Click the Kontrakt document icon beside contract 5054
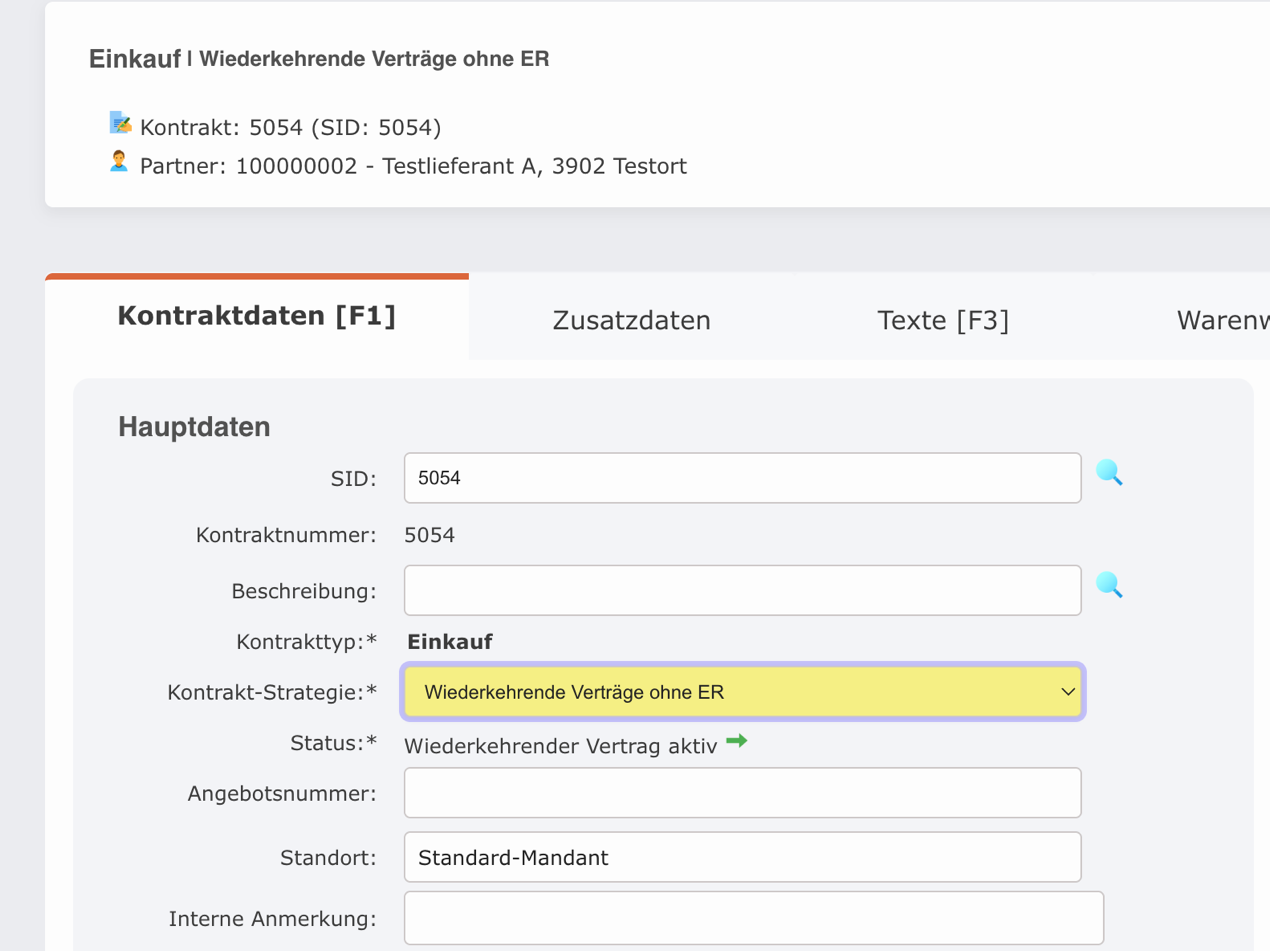The width and height of the screenshot is (1270, 951). (121, 123)
